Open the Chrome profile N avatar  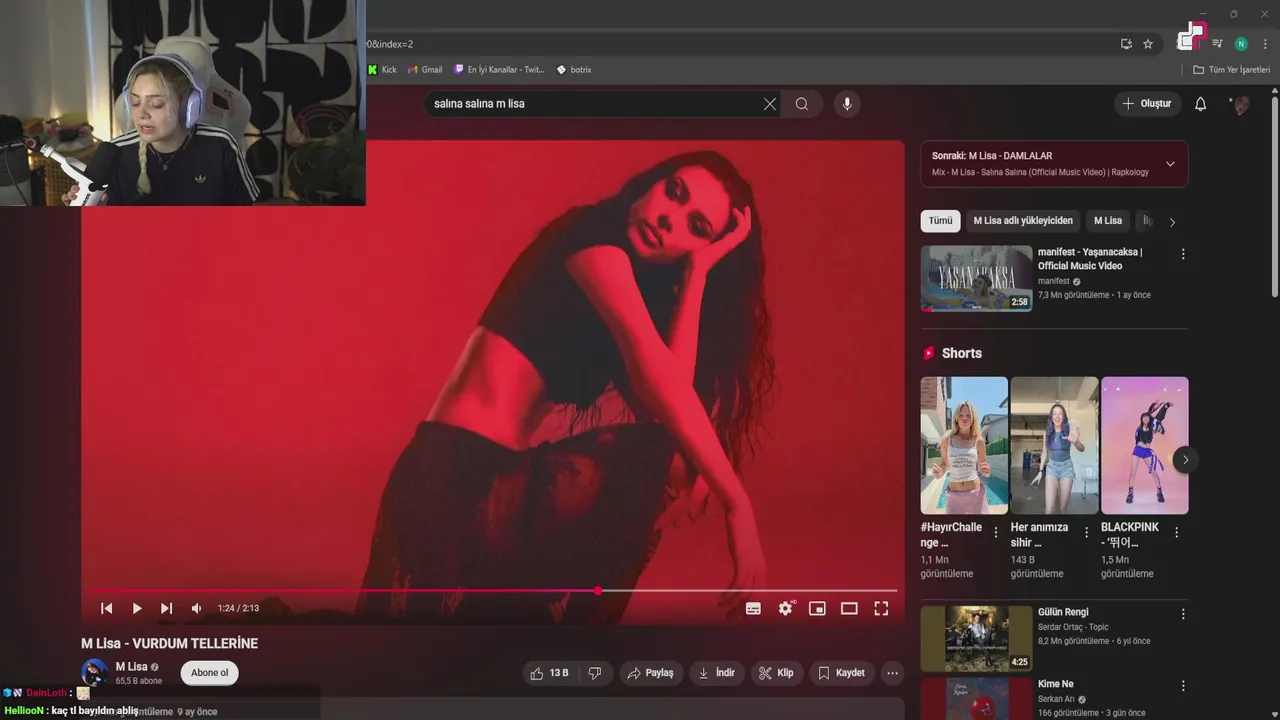tap(1241, 44)
